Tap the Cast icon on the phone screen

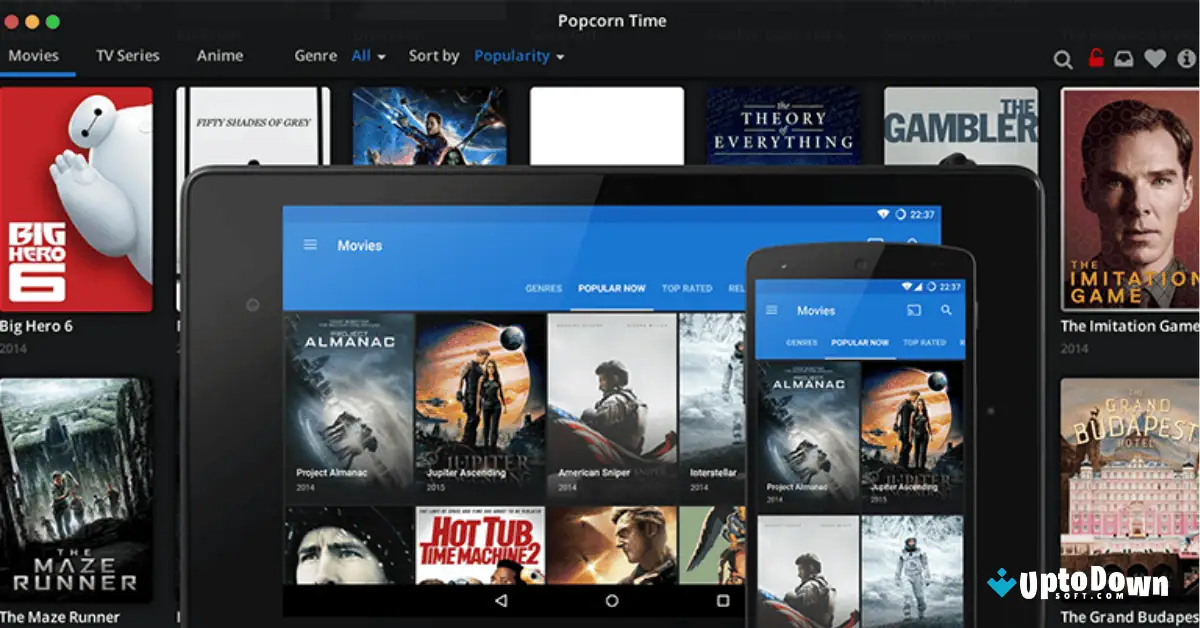point(912,310)
